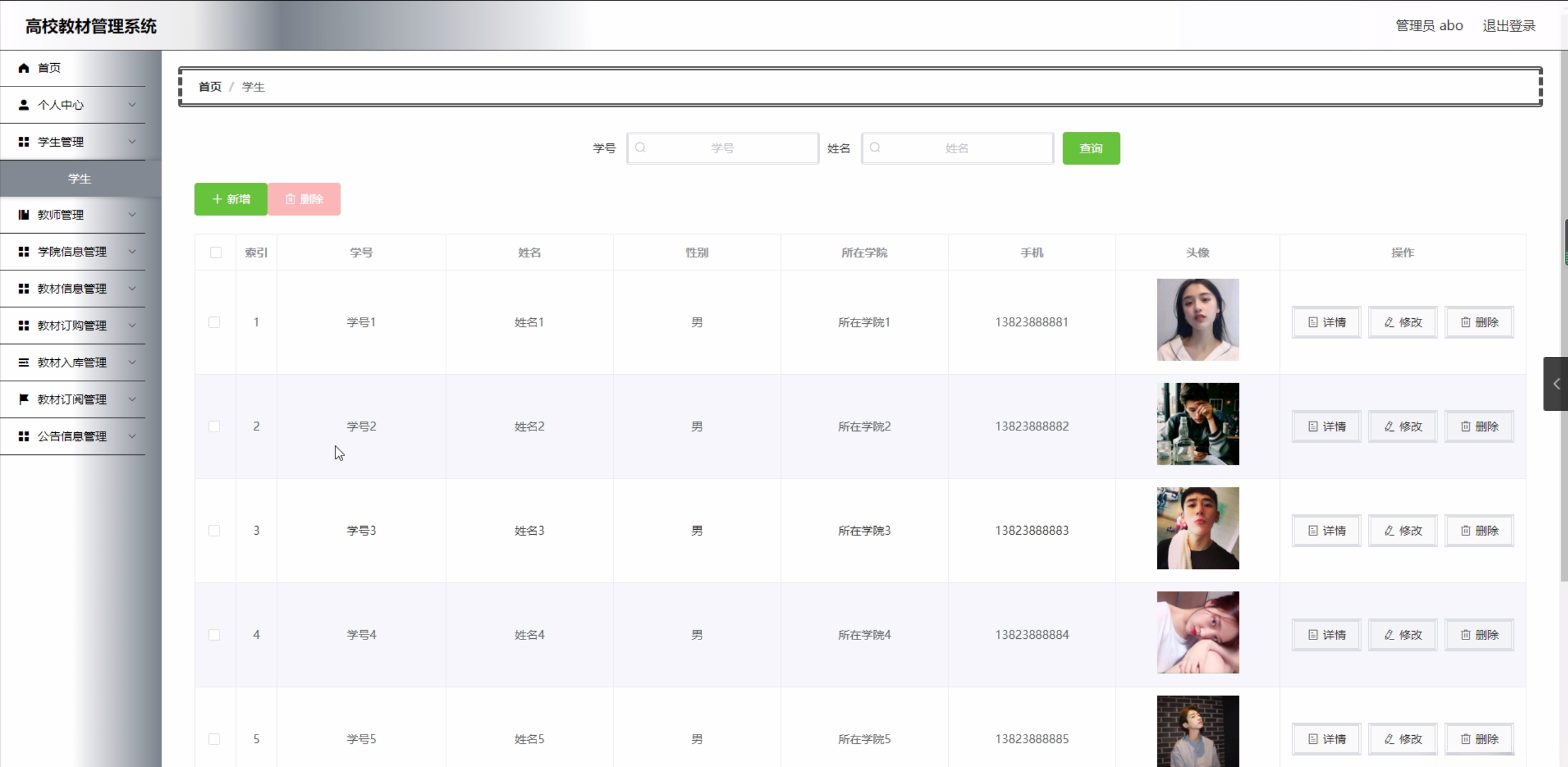Click the collapse arrow on right edge

1556,384
